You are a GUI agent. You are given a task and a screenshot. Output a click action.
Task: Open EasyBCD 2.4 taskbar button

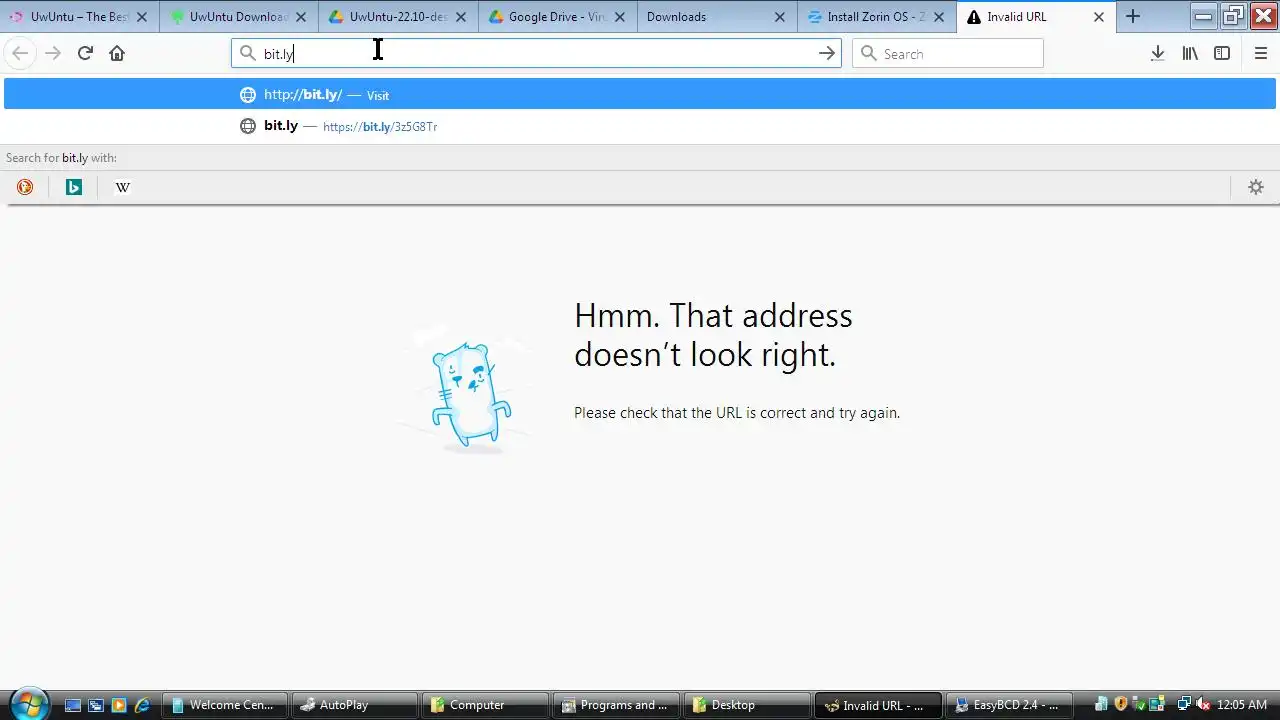pyautogui.click(x=1009, y=705)
